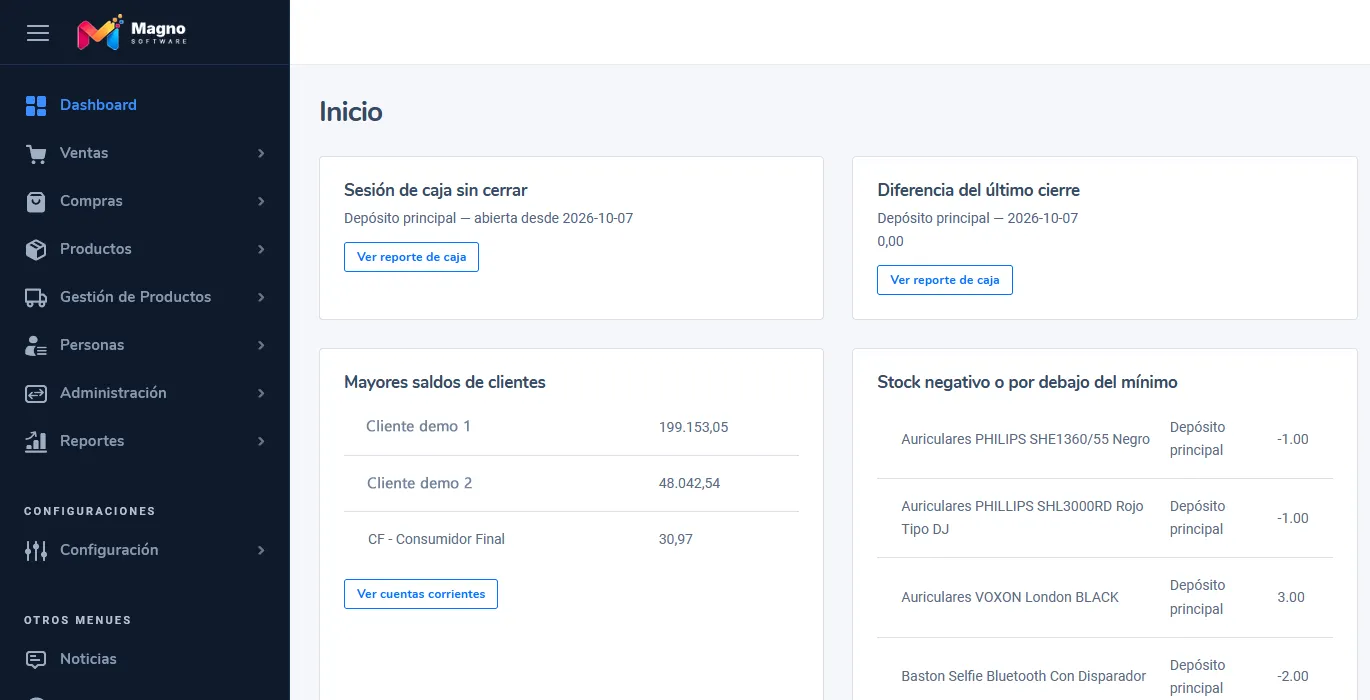Click the Ventas shopping cart icon
This screenshot has width=1370, height=700.
point(36,154)
